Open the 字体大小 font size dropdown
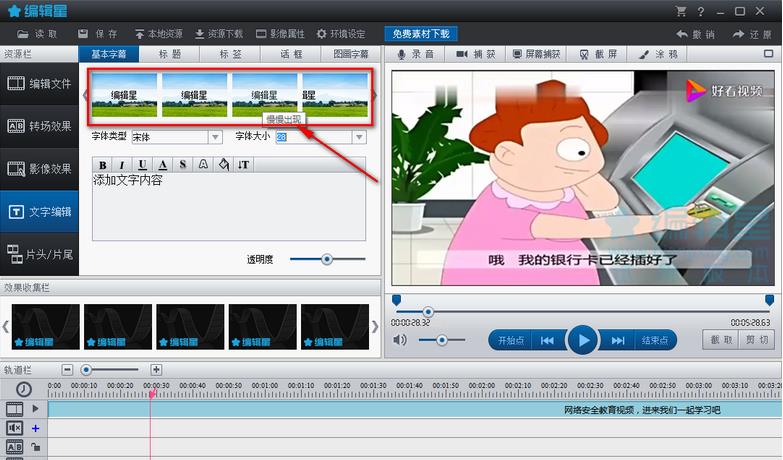 (359, 137)
